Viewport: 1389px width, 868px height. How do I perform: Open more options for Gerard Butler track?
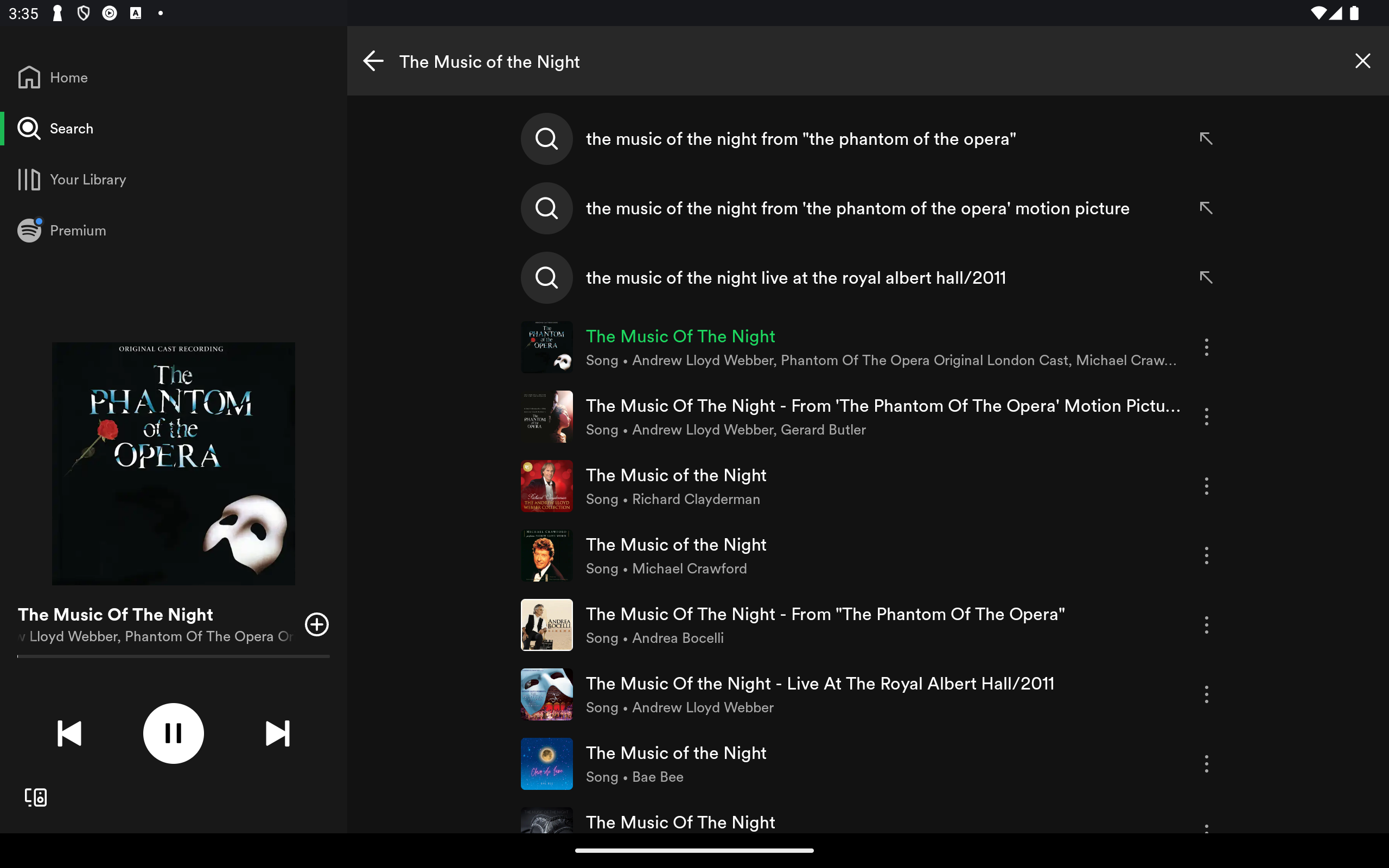coord(1206,417)
